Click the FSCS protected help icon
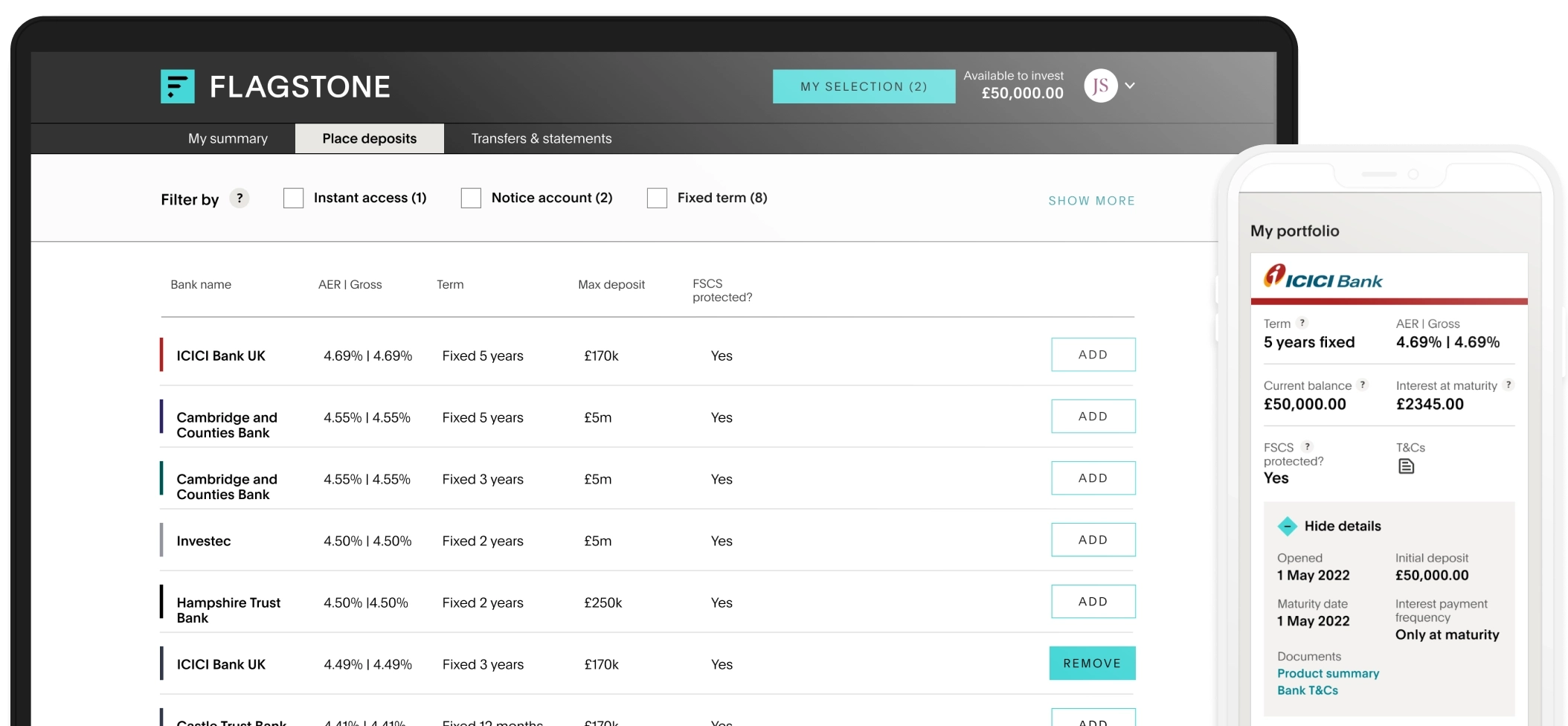 click(1307, 446)
